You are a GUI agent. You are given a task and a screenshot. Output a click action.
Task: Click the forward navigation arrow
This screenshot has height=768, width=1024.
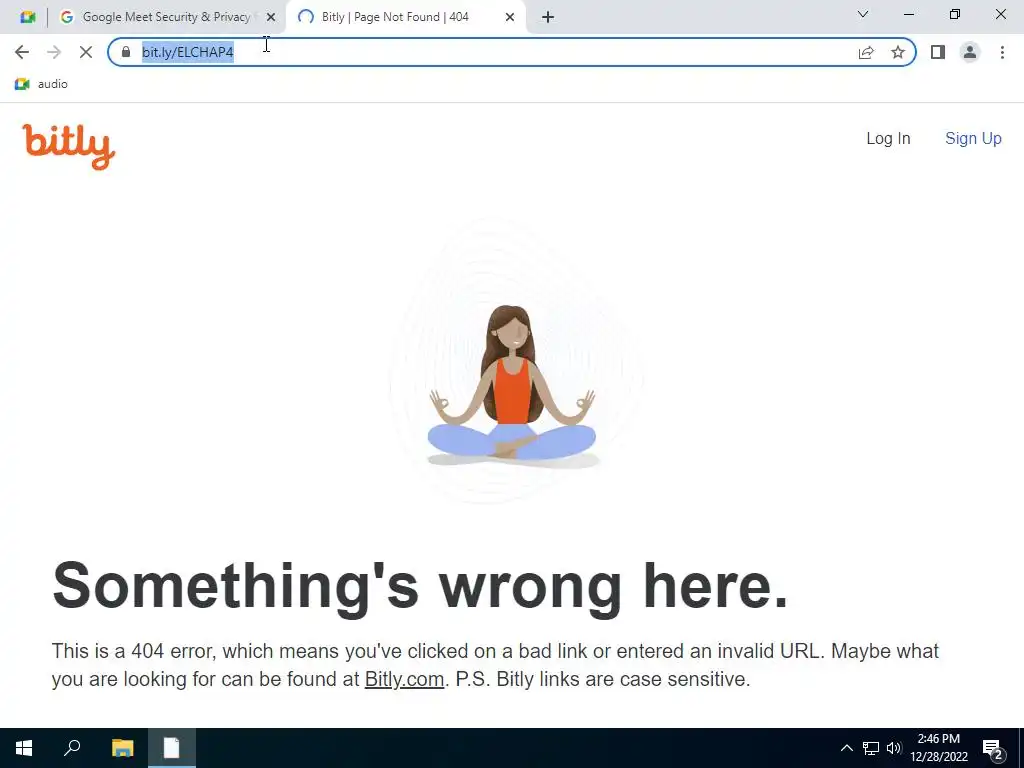54,52
